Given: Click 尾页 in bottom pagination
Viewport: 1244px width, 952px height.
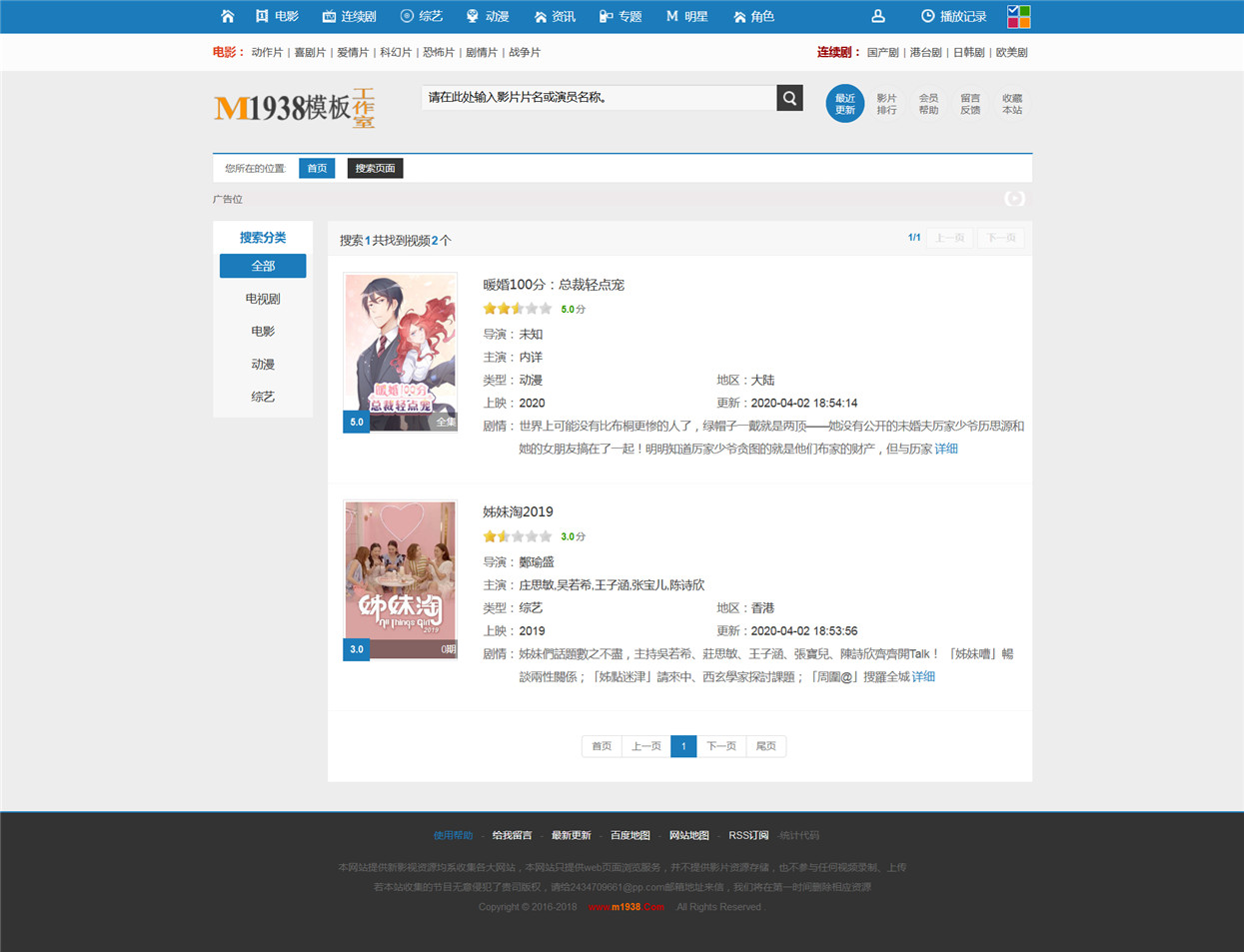Looking at the screenshot, I should (766, 746).
